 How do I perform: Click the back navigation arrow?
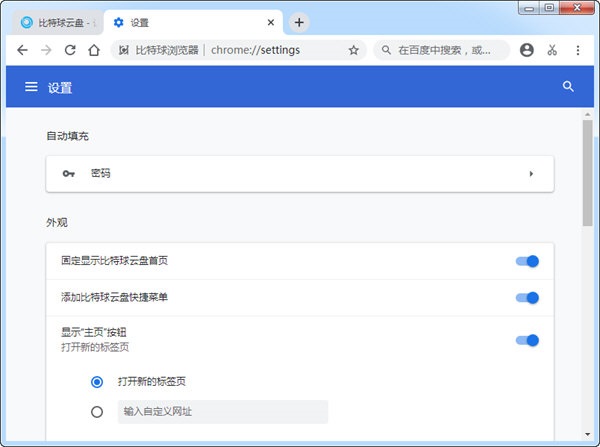point(22,50)
